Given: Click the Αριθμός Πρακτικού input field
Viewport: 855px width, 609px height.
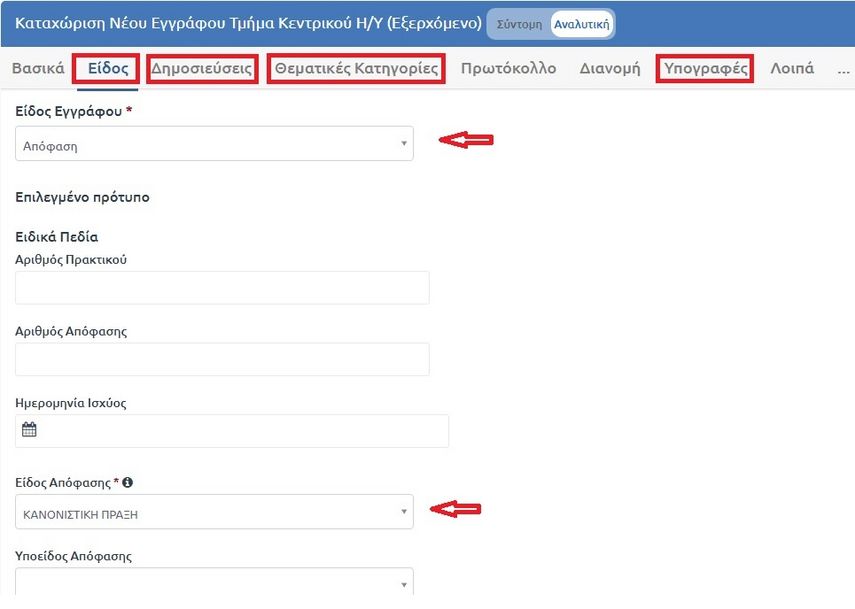Looking at the screenshot, I should pos(222,288).
